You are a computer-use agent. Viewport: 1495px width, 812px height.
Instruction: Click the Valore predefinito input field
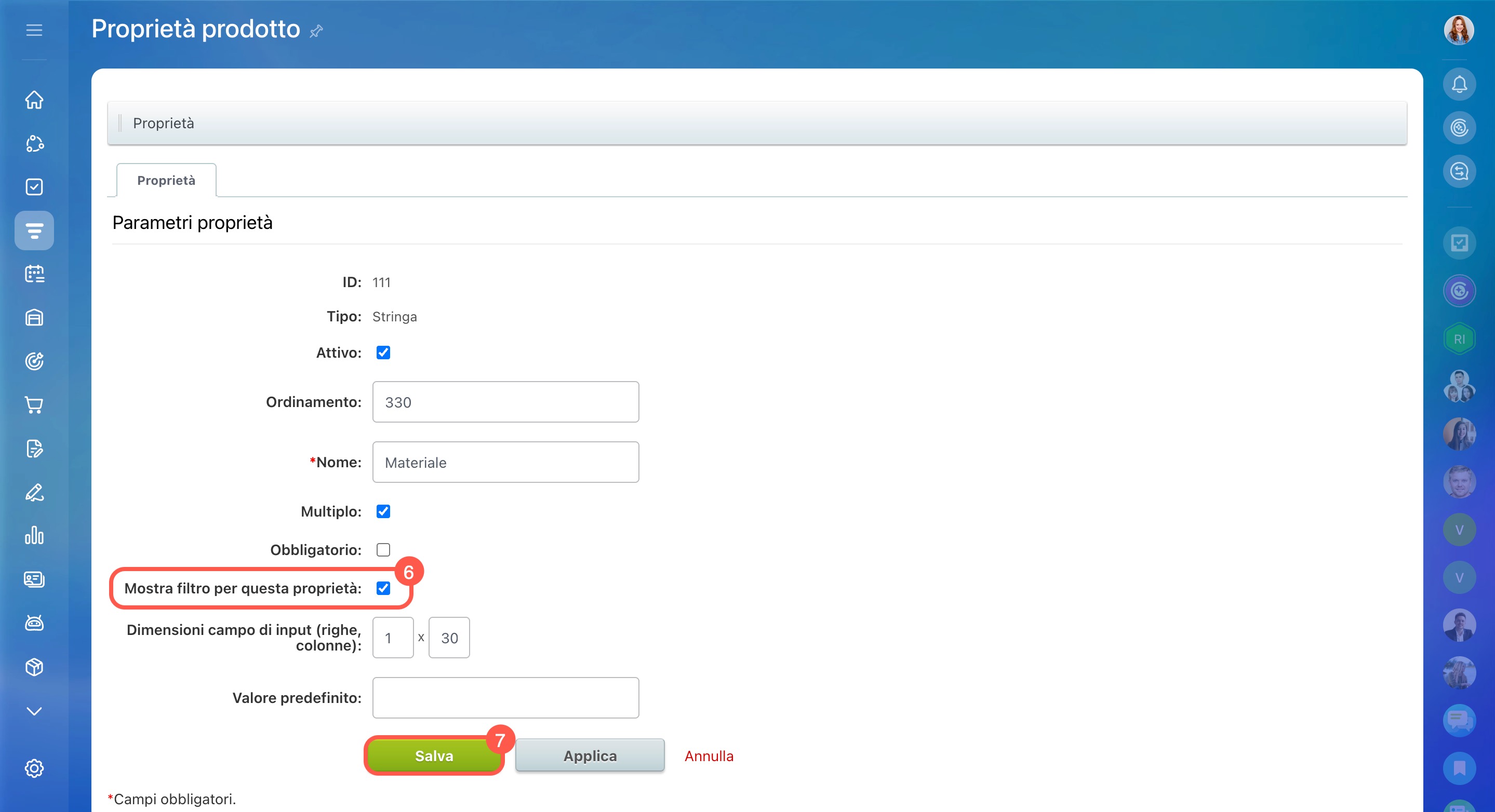(505, 698)
